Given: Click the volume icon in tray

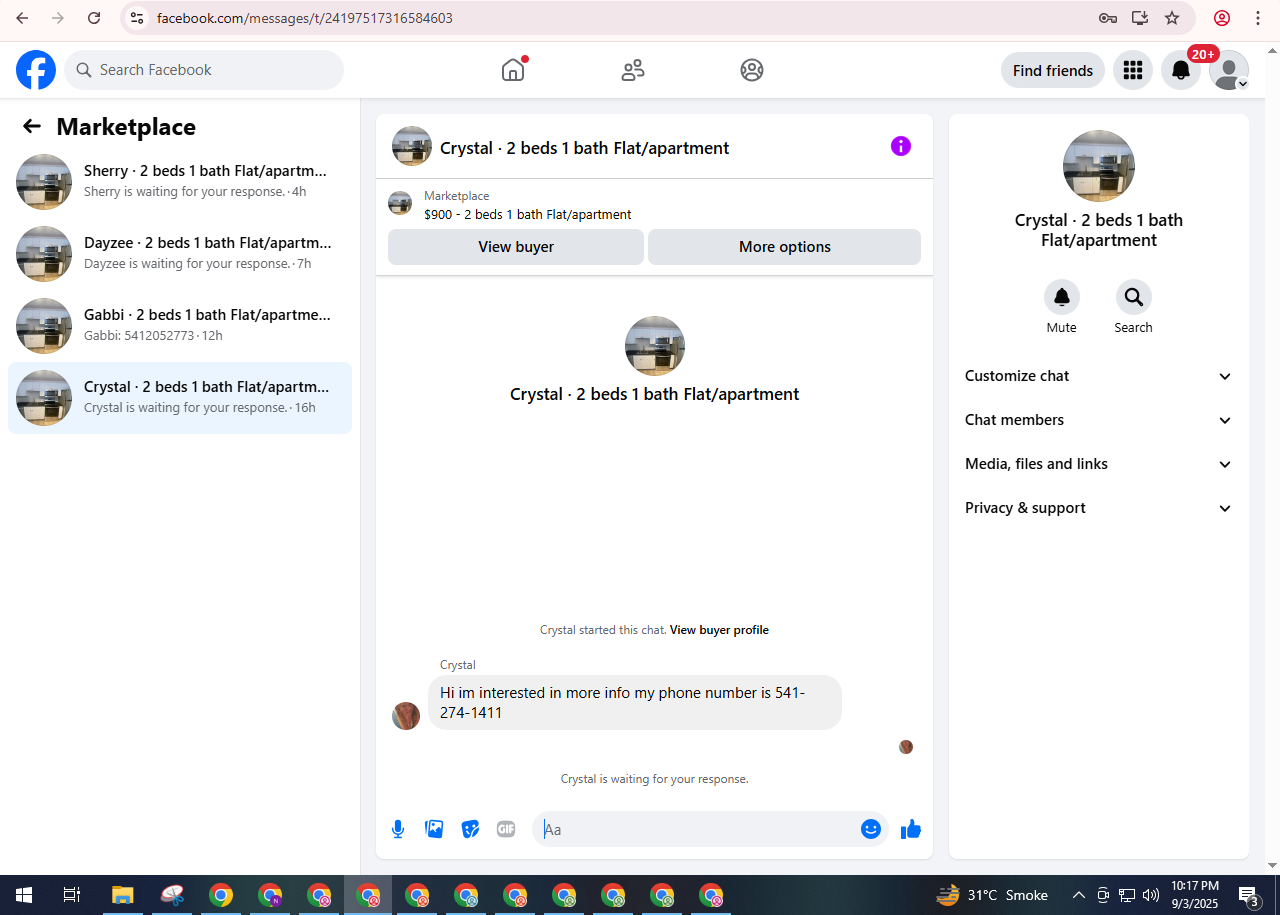Looking at the screenshot, I should click(1151, 895).
